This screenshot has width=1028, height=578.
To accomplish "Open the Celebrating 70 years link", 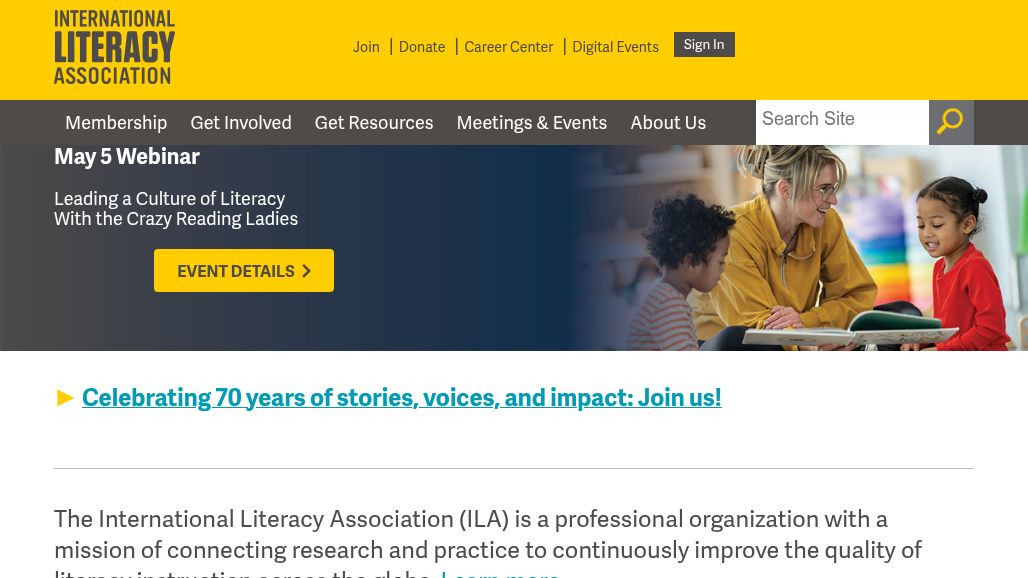I will (401, 397).
